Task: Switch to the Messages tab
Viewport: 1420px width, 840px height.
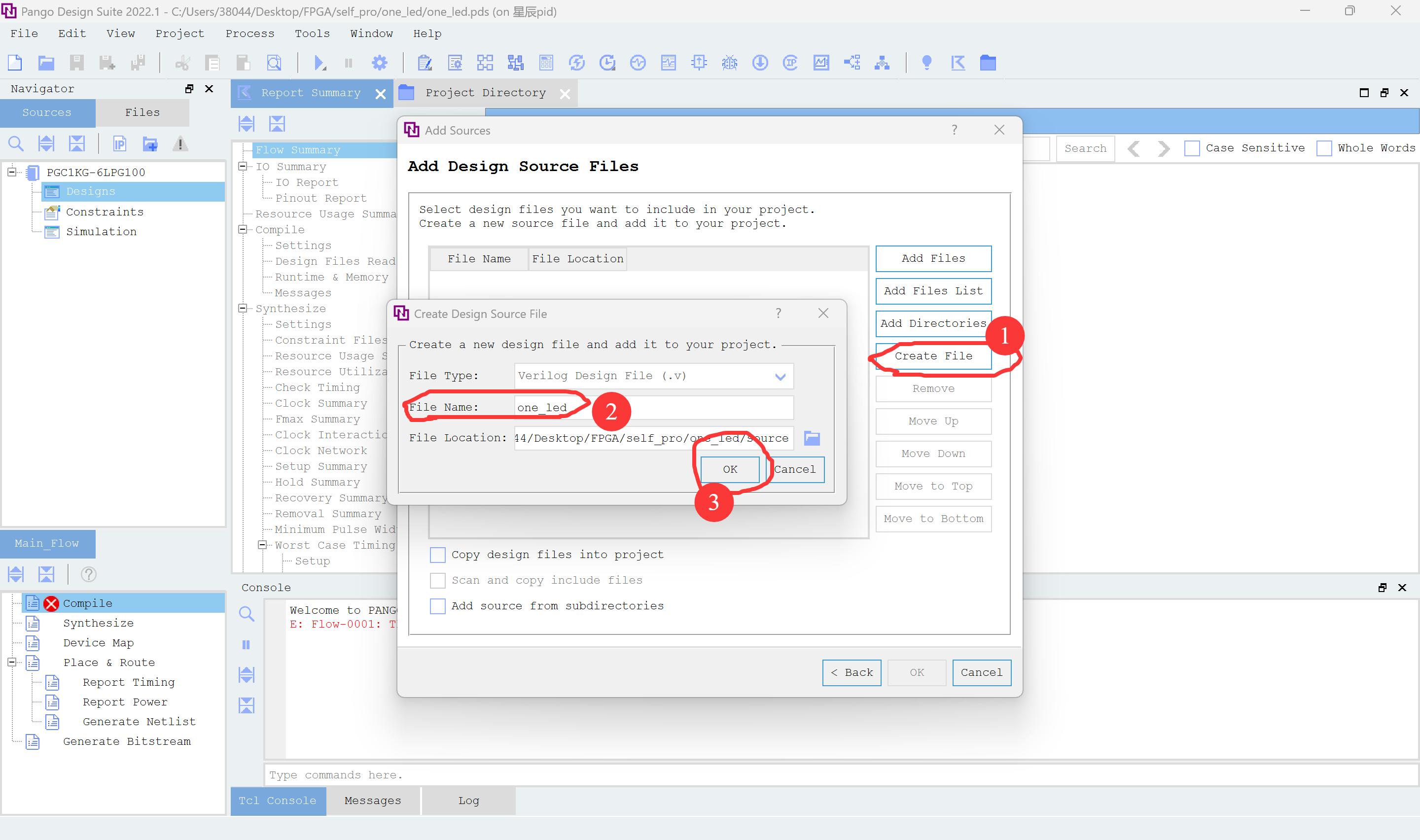Action: pos(372,801)
